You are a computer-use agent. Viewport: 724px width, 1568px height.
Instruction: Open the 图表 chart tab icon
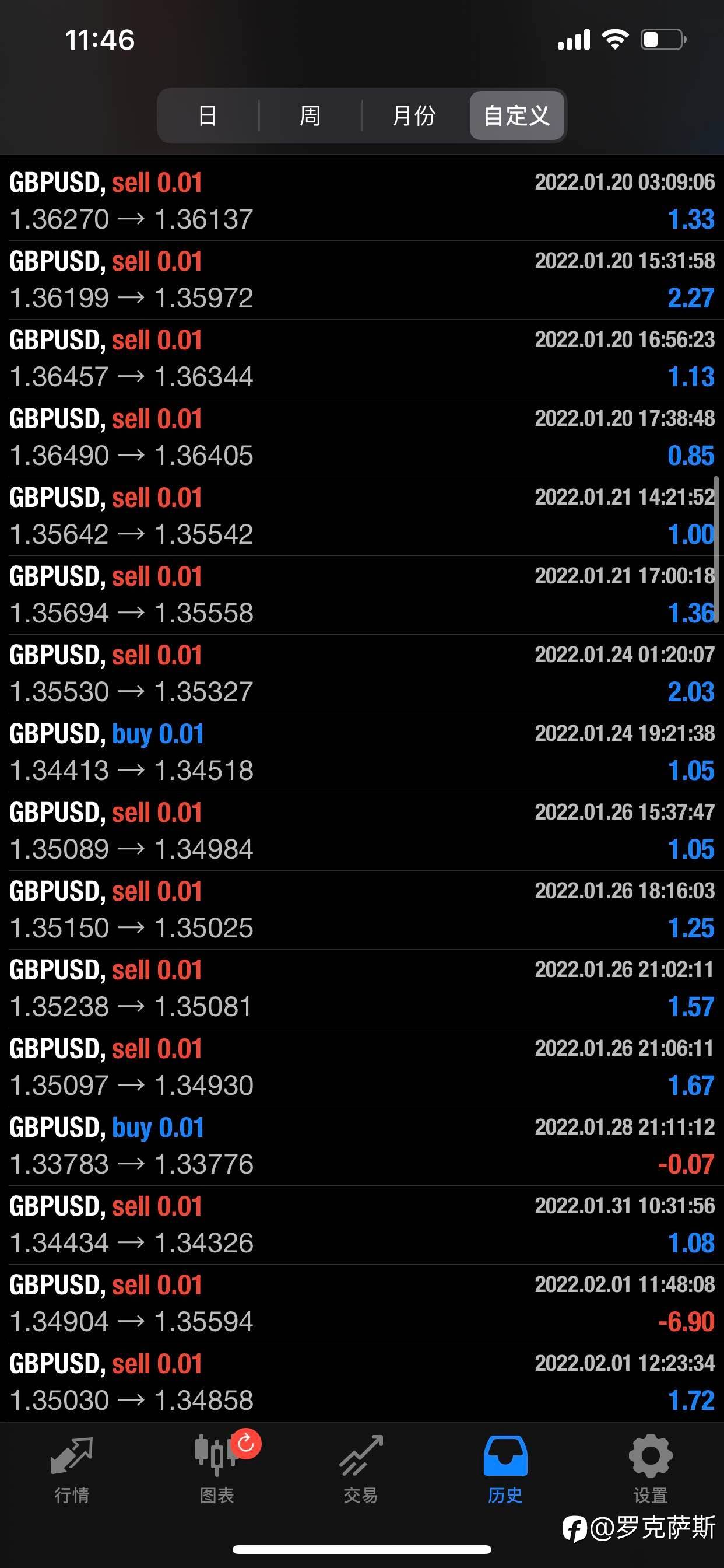pyautogui.click(x=217, y=1455)
